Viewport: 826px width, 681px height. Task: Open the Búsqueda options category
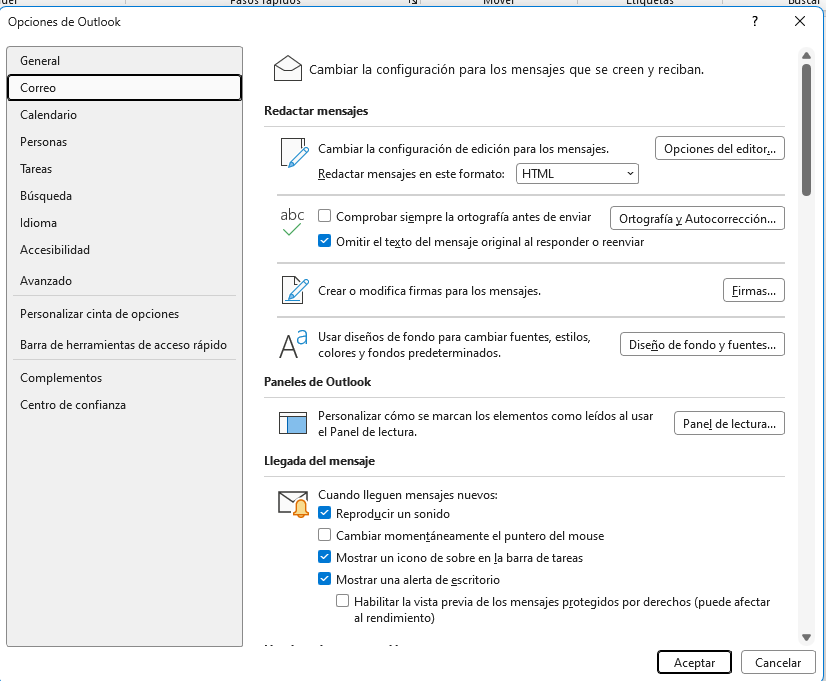124,196
